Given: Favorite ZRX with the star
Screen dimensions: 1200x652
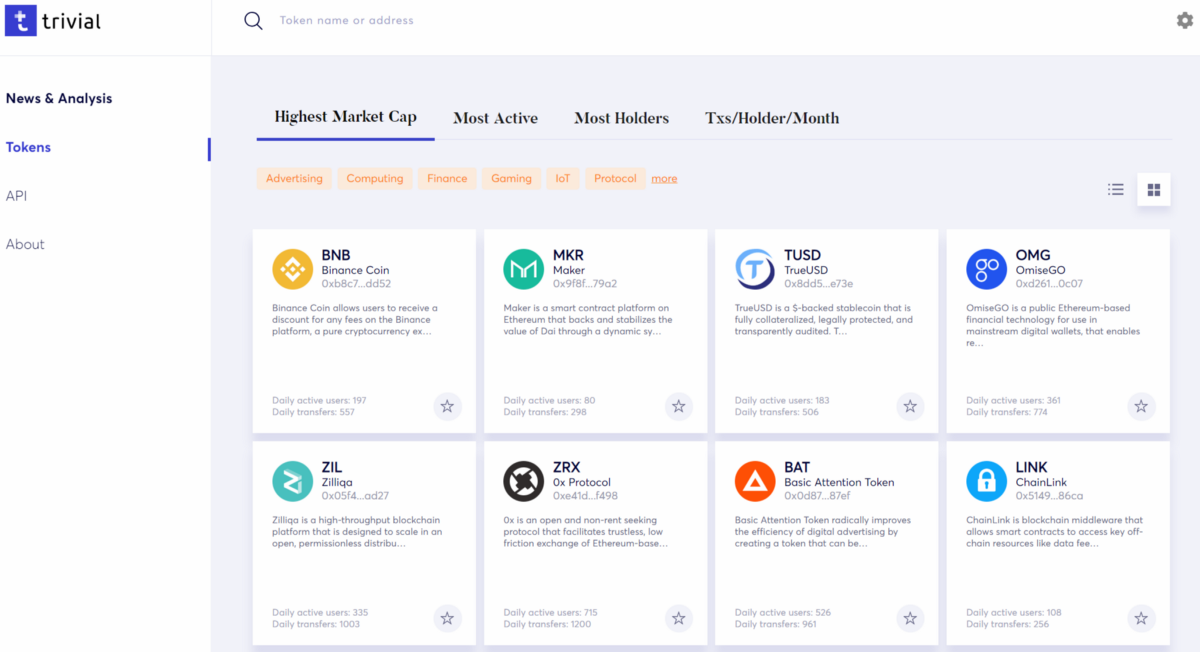Looking at the screenshot, I should [679, 618].
